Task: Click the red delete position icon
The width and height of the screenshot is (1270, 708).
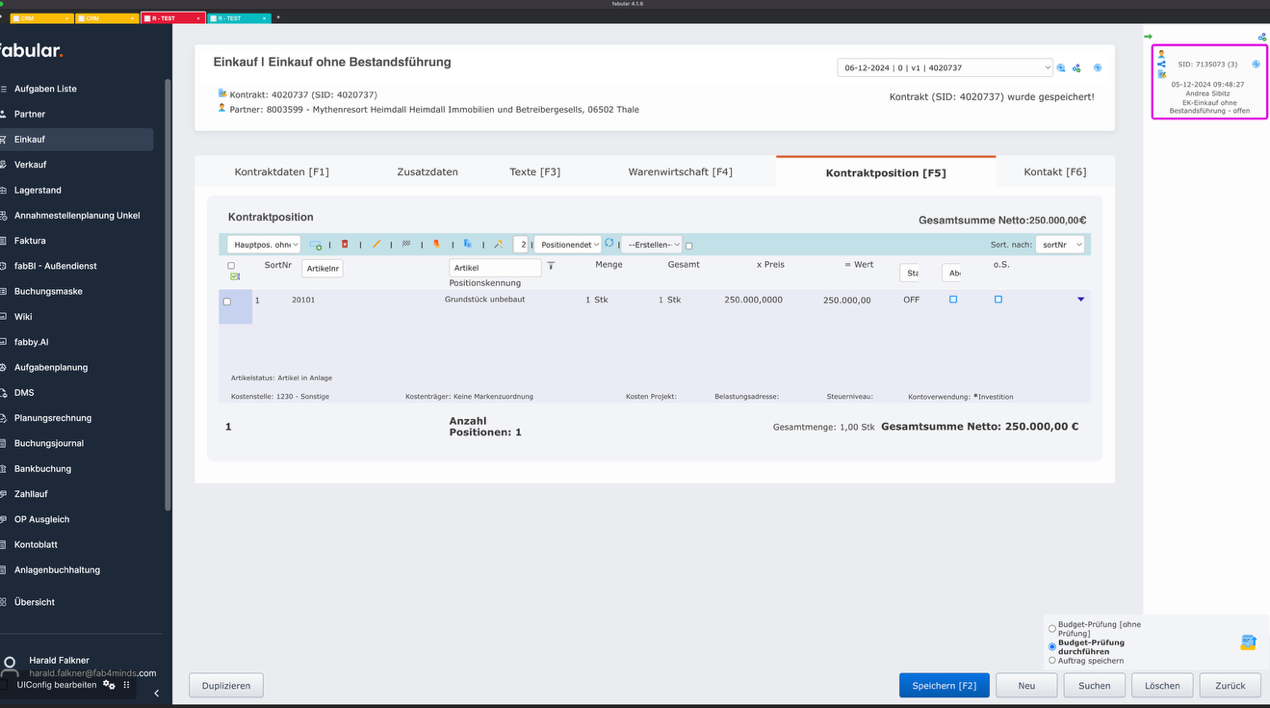Action: [x=345, y=244]
